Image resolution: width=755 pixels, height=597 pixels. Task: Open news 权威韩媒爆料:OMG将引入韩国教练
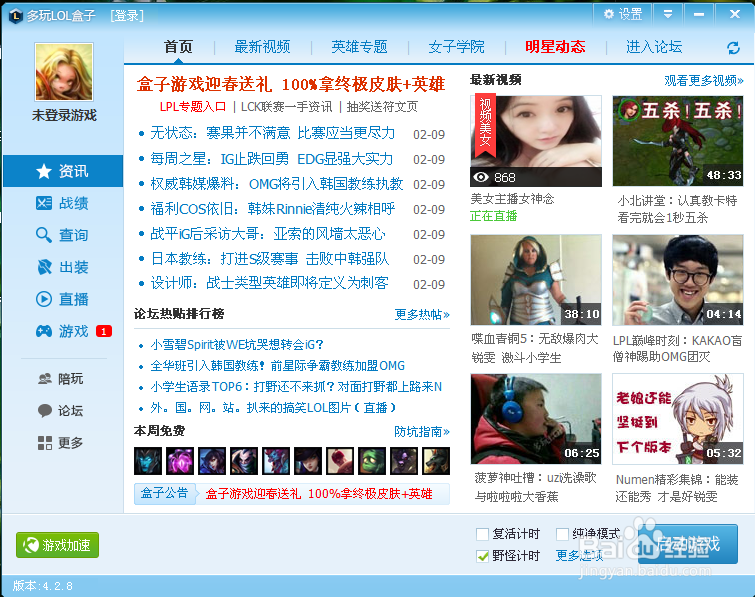(277, 183)
